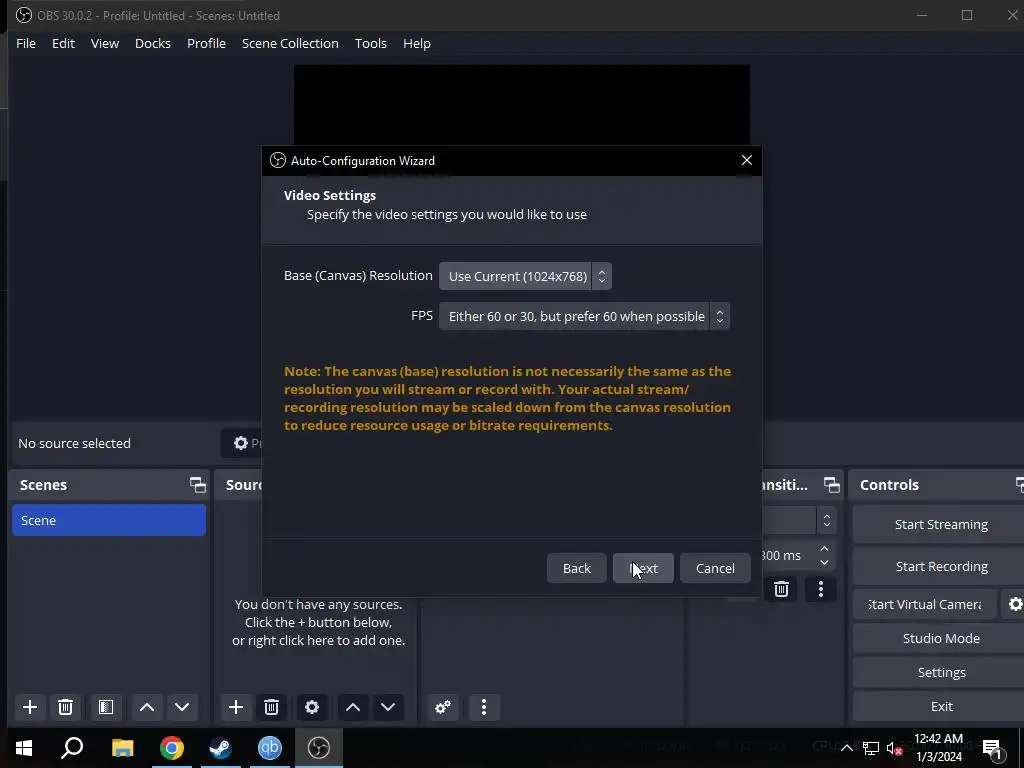Viewport: 1024px width, 768px height.
Task: Click Start Virtual Camera
Action: tap(925, 604)
